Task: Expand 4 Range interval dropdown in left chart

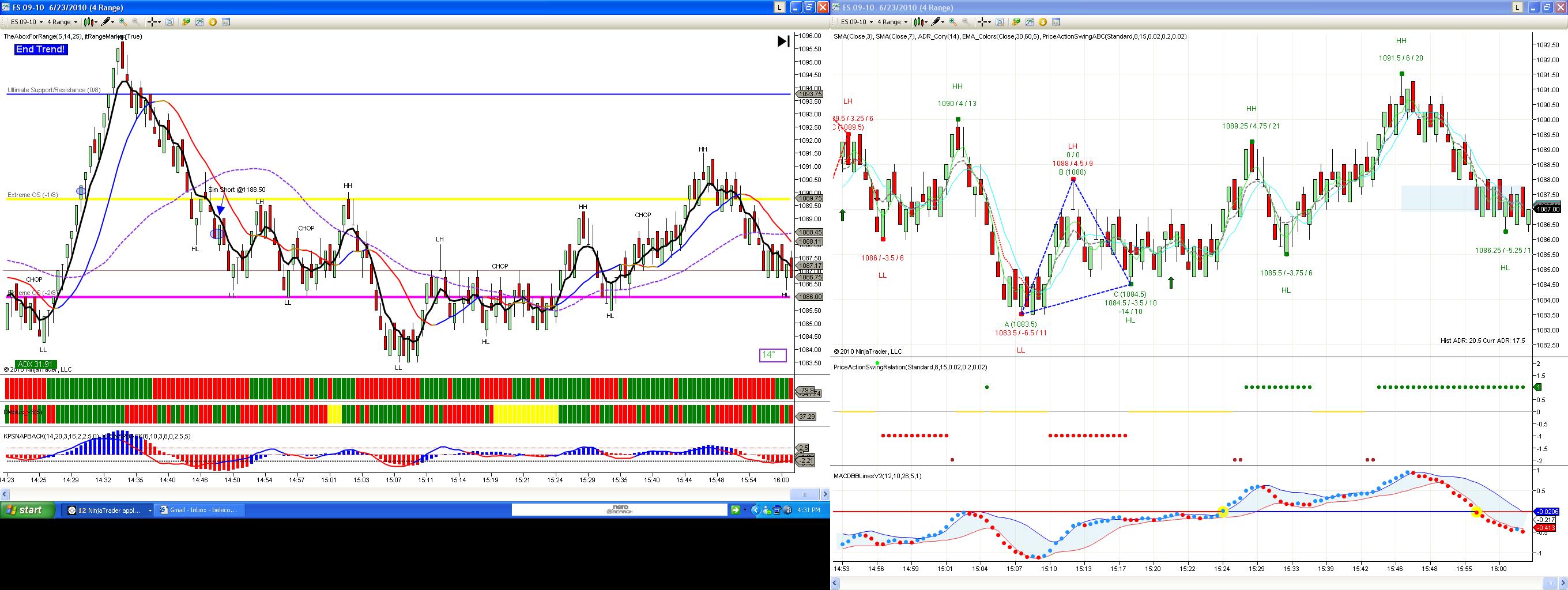Action: [63, 22]
